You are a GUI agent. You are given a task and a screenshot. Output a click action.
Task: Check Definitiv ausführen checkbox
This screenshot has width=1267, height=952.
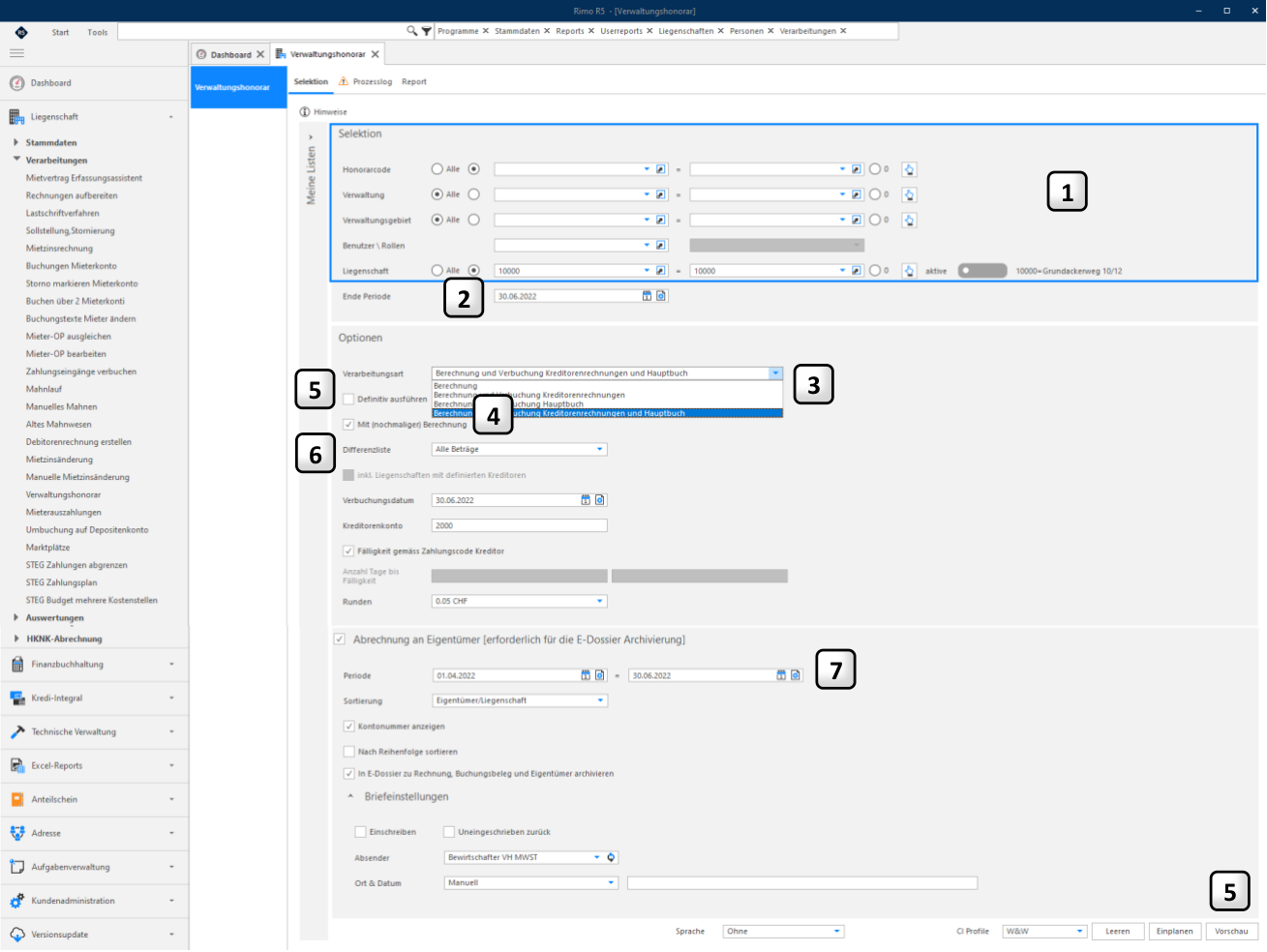[348, 399]
